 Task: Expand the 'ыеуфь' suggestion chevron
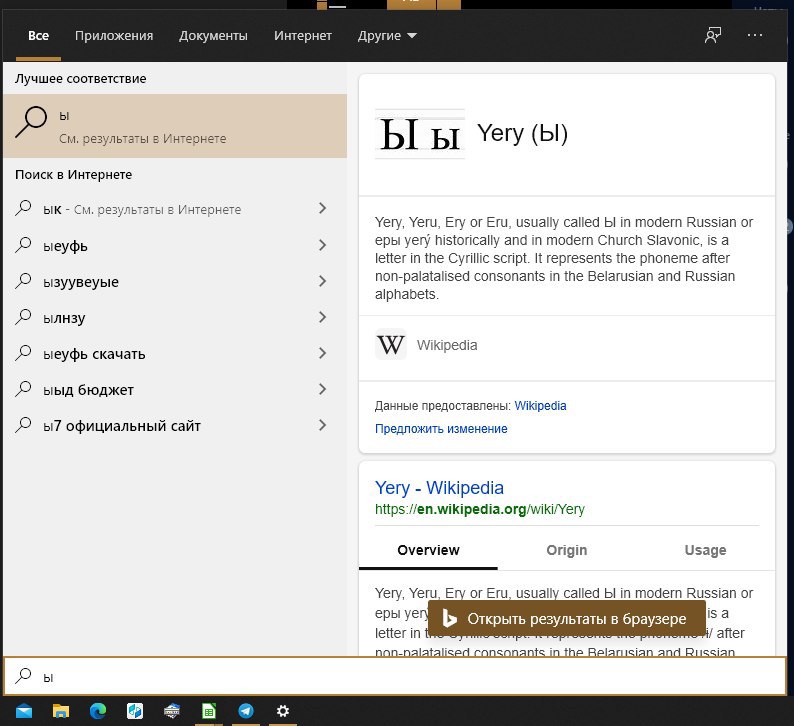323,245
